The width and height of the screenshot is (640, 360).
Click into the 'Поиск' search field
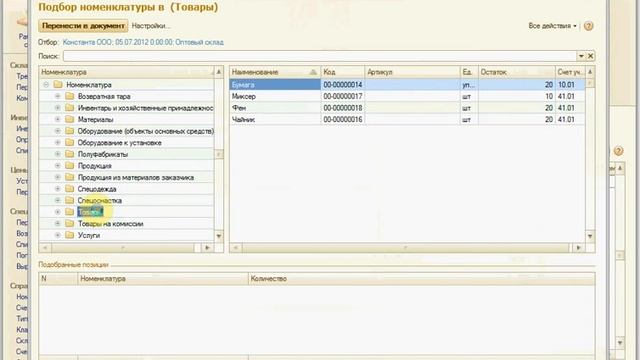[x=320, y=56]
